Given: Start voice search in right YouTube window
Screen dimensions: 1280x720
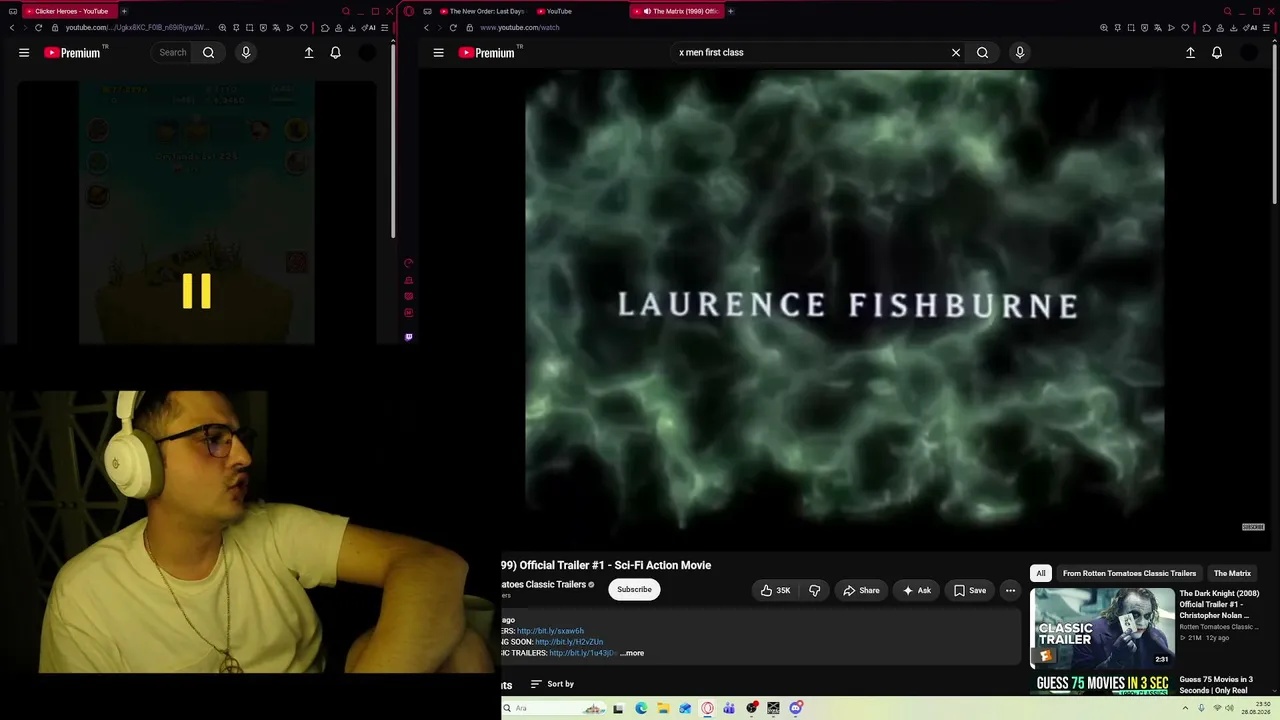Looking at the screenshot, I should 1020,53.
